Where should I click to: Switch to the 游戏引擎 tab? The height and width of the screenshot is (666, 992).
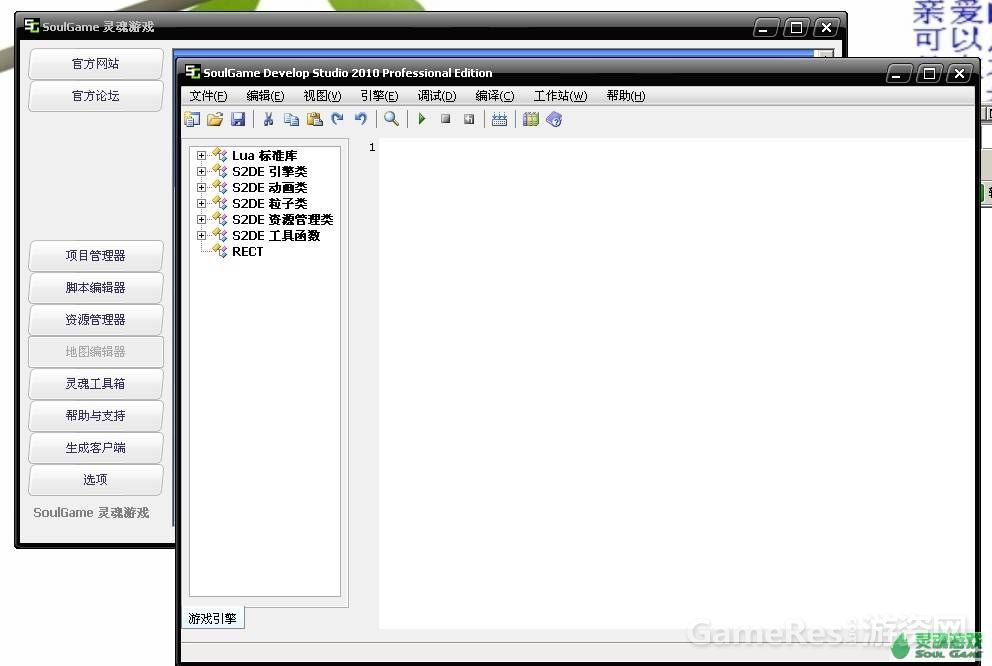pyautogui.click(x=212, y=619)
